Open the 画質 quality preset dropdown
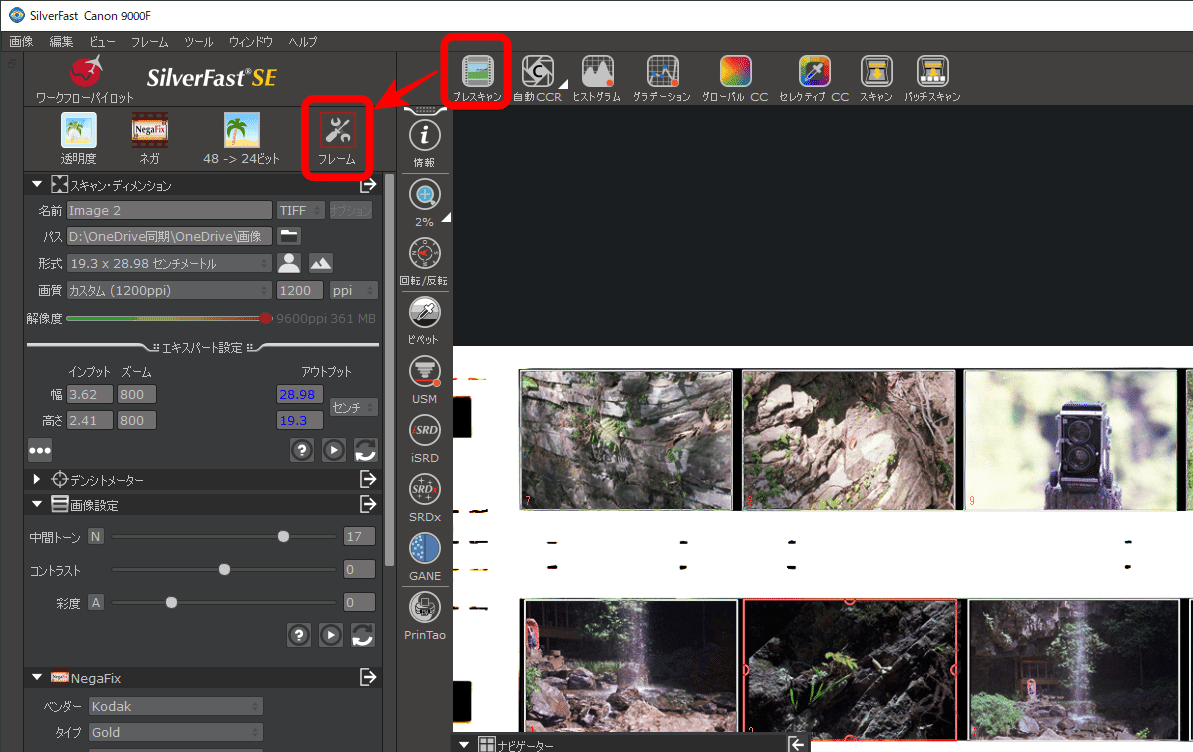 (x=169, y=290)
